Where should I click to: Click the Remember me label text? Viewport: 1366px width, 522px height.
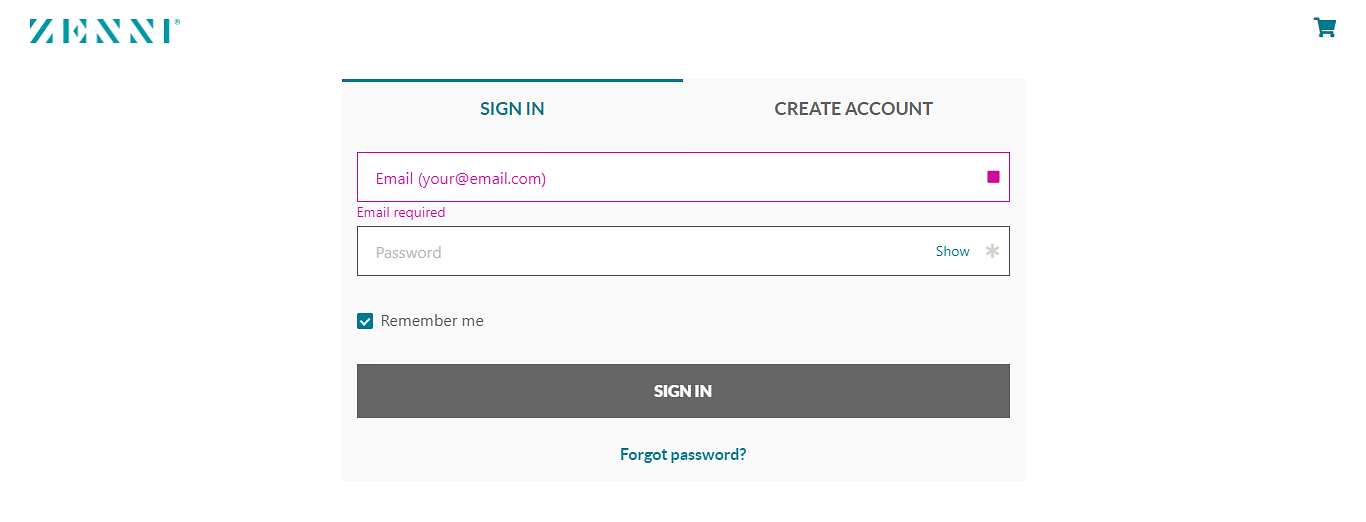pyautogui.click(x=432, y=321)
